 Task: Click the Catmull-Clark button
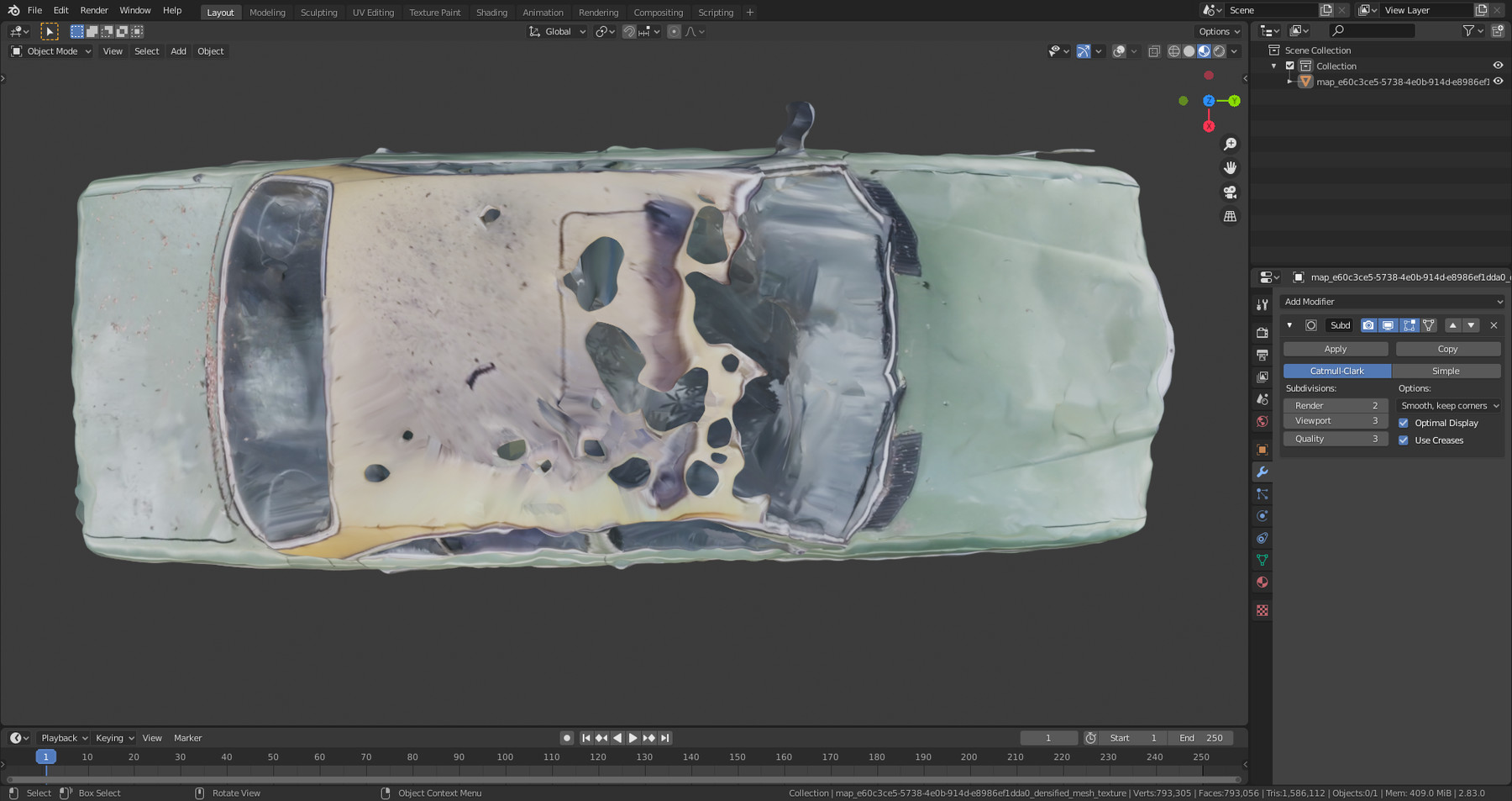click(x=1336, y=370)
